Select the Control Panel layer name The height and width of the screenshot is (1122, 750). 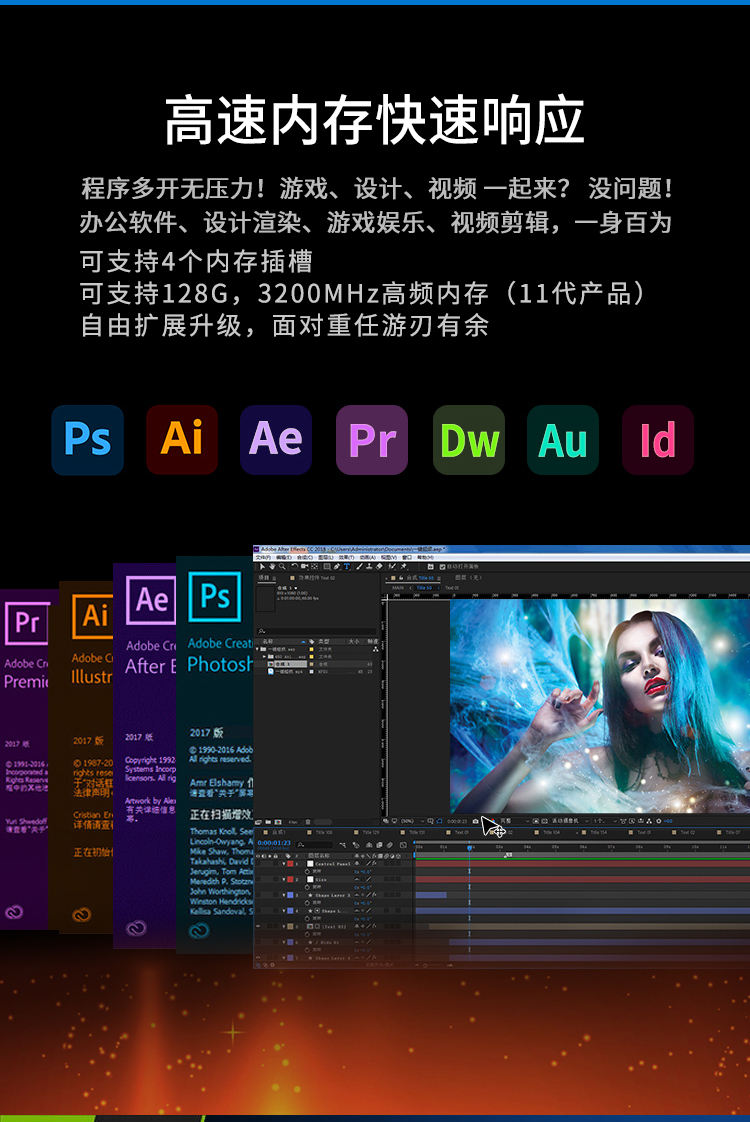point(333,864)
